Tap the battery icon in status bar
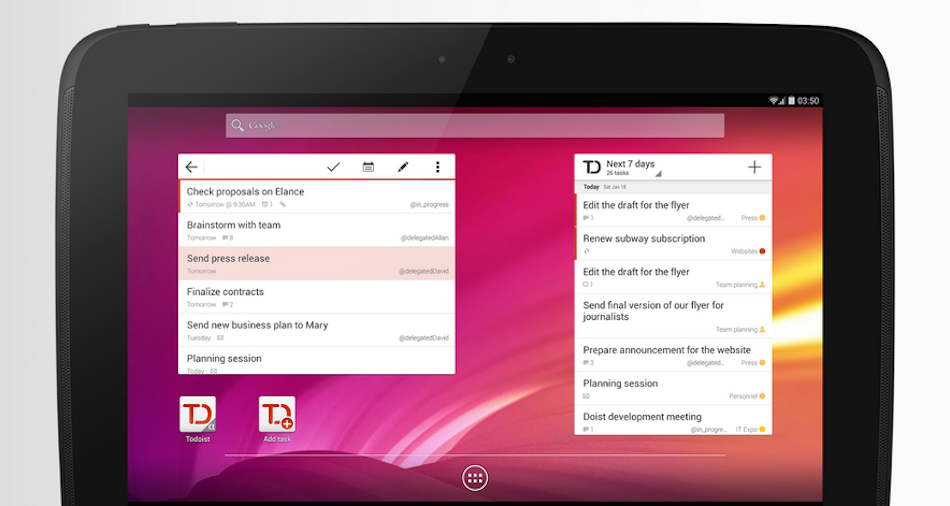950x506 pixels. 792,101
